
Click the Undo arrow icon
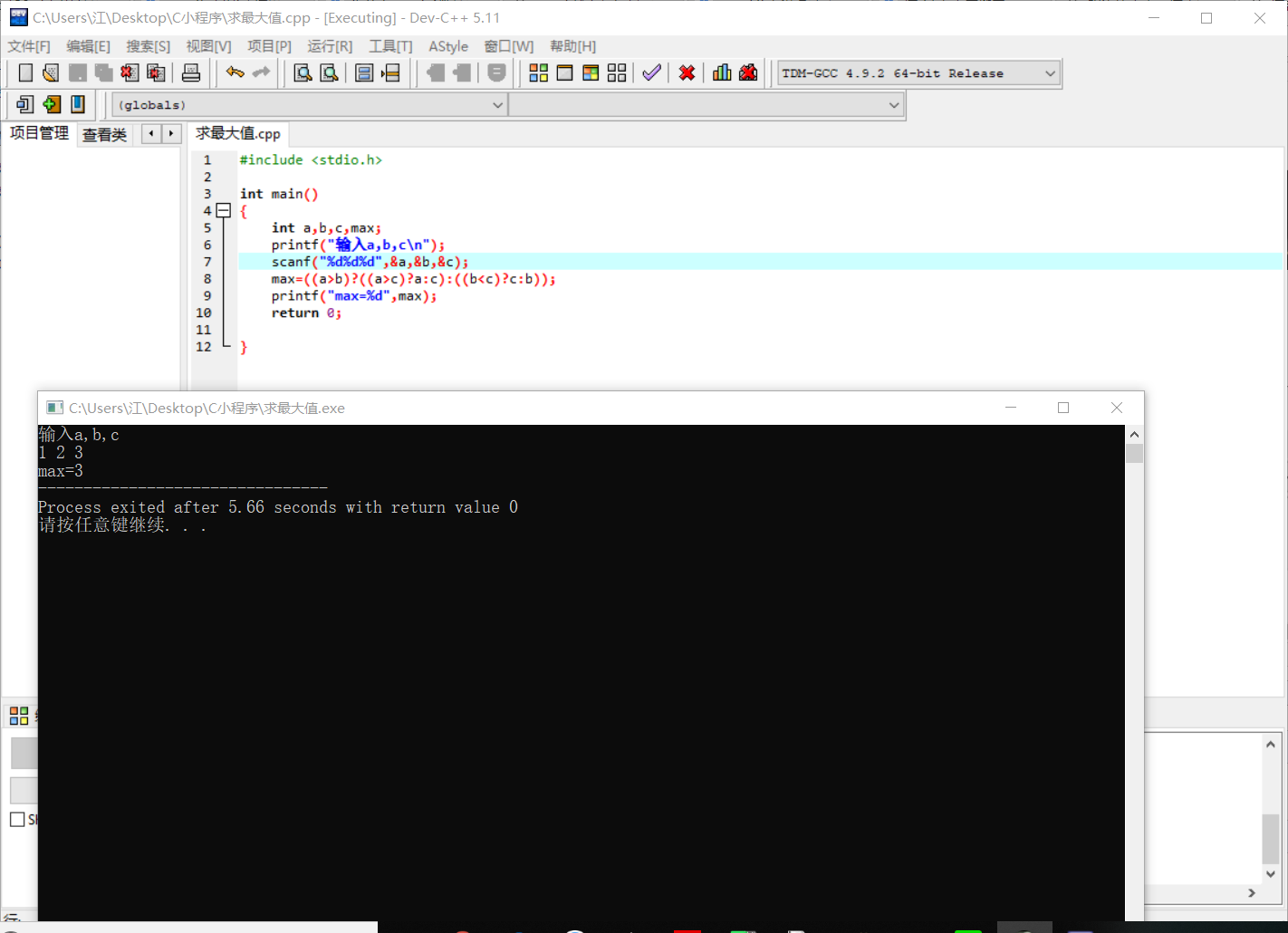(x=235, y=72)
